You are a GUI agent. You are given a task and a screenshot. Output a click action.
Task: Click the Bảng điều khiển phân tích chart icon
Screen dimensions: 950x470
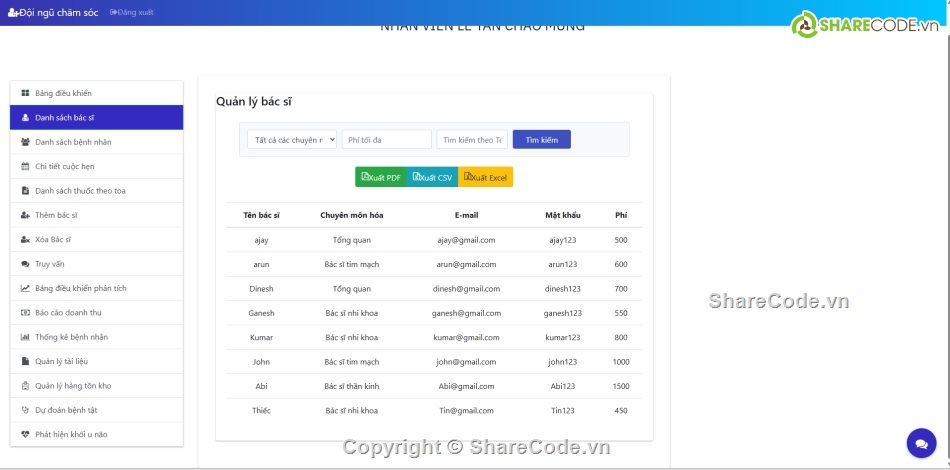(x=25, y=288)
